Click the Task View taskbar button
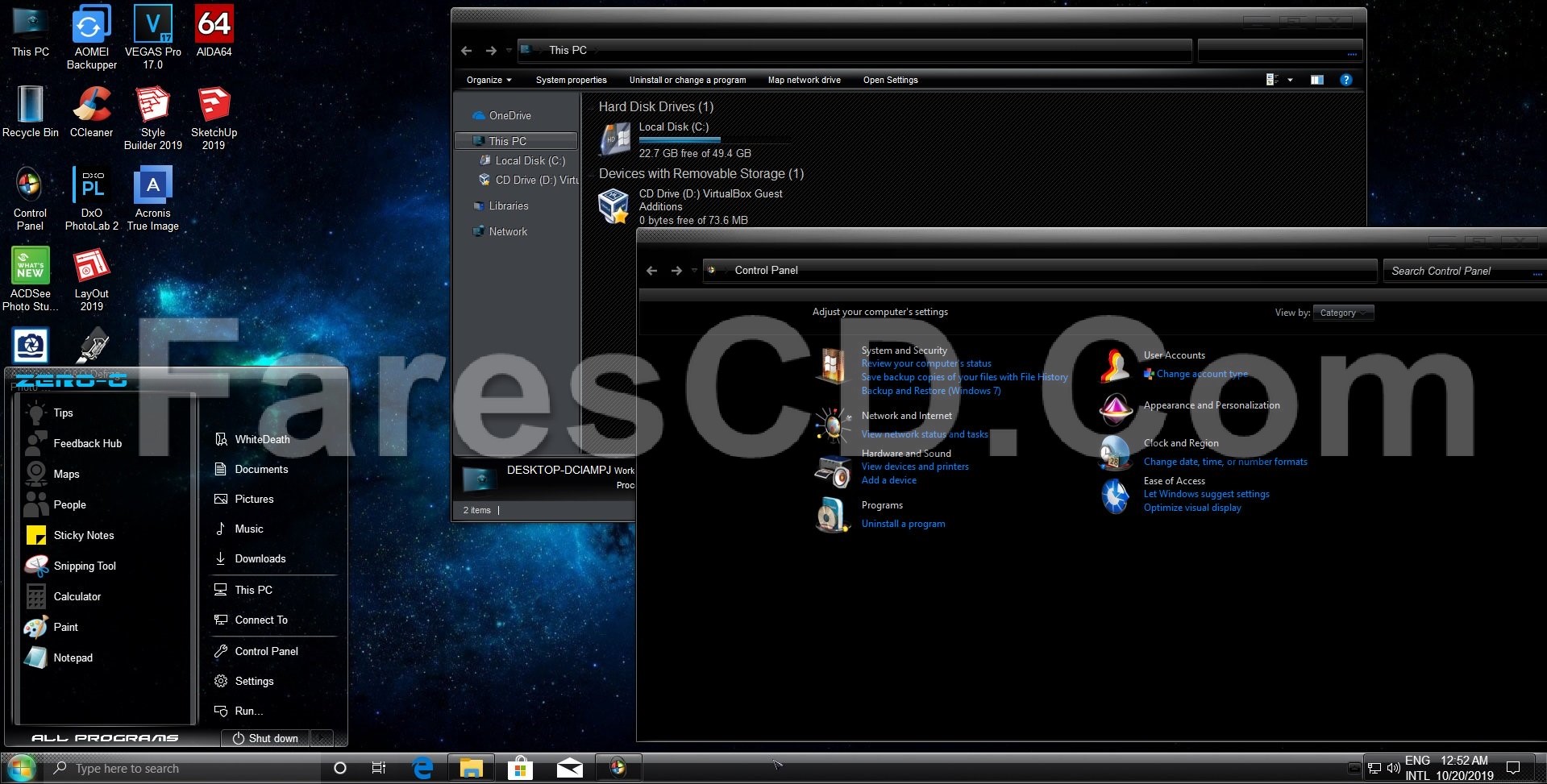The height and width of the screenshot is (784, 1547). tap(379, 769)
